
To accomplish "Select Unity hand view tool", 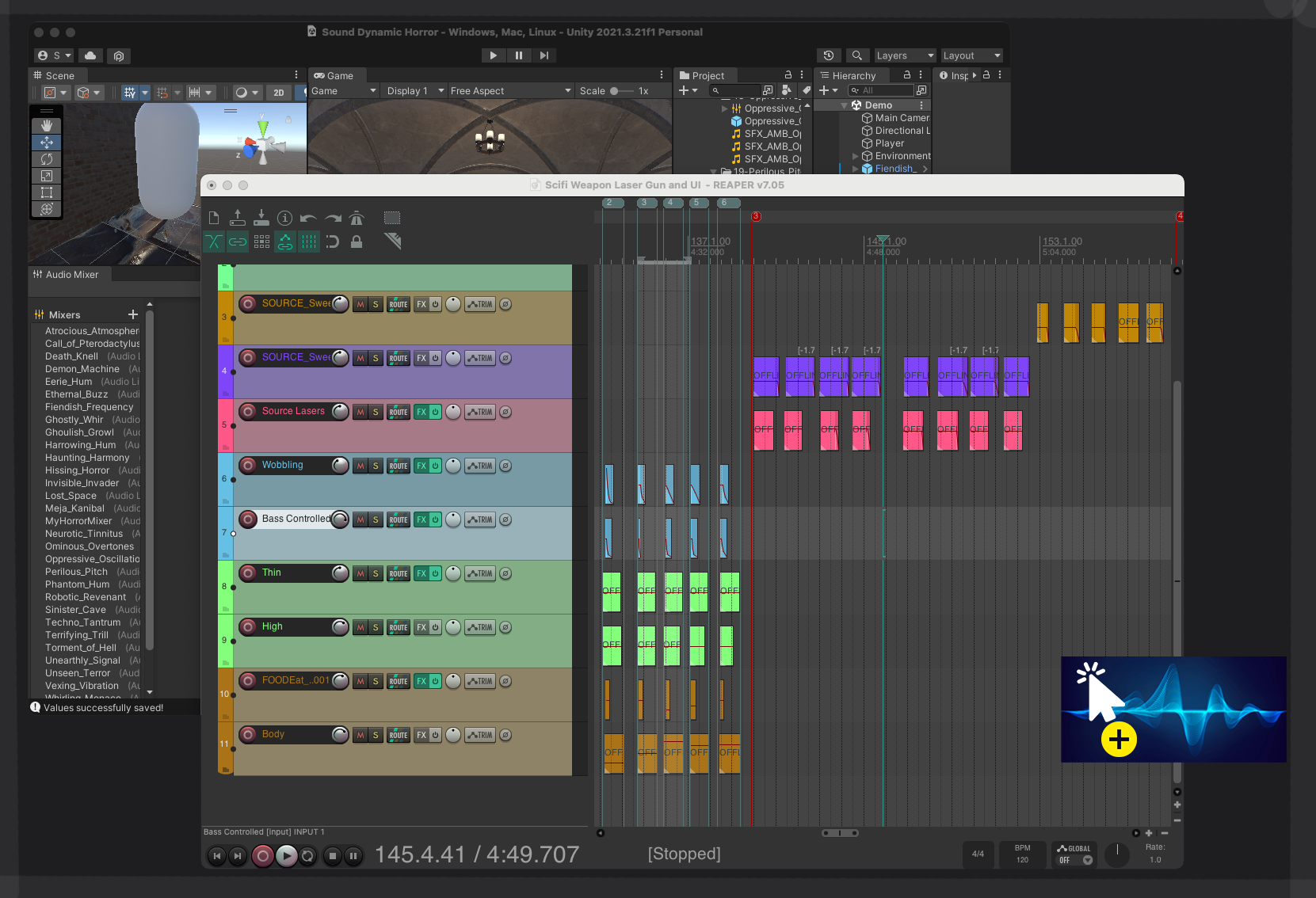I will [x=47, y=126].
